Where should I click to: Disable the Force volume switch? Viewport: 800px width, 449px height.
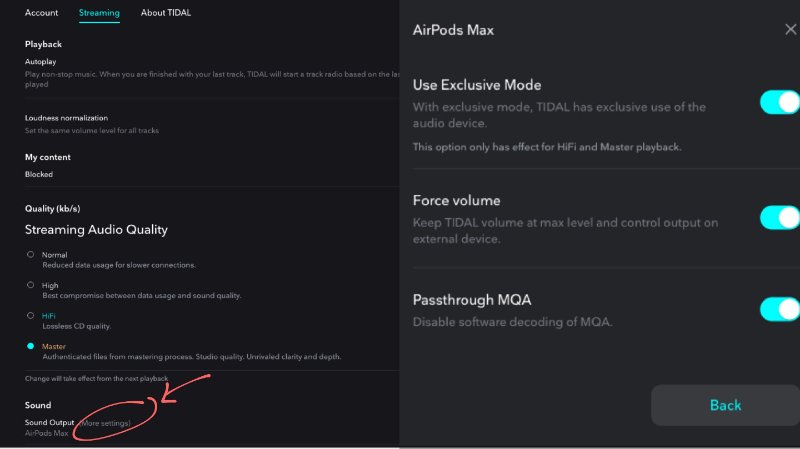(x=780, y=218)
